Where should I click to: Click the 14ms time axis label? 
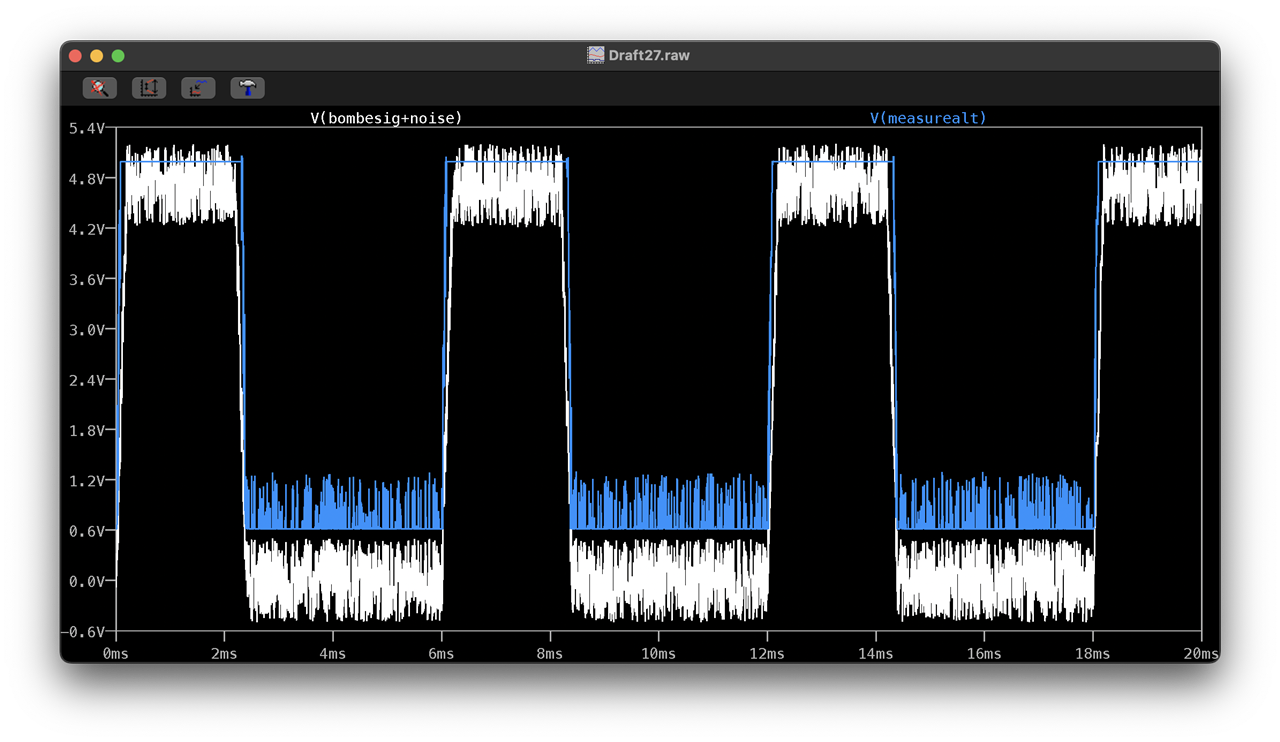pos(875,654)
